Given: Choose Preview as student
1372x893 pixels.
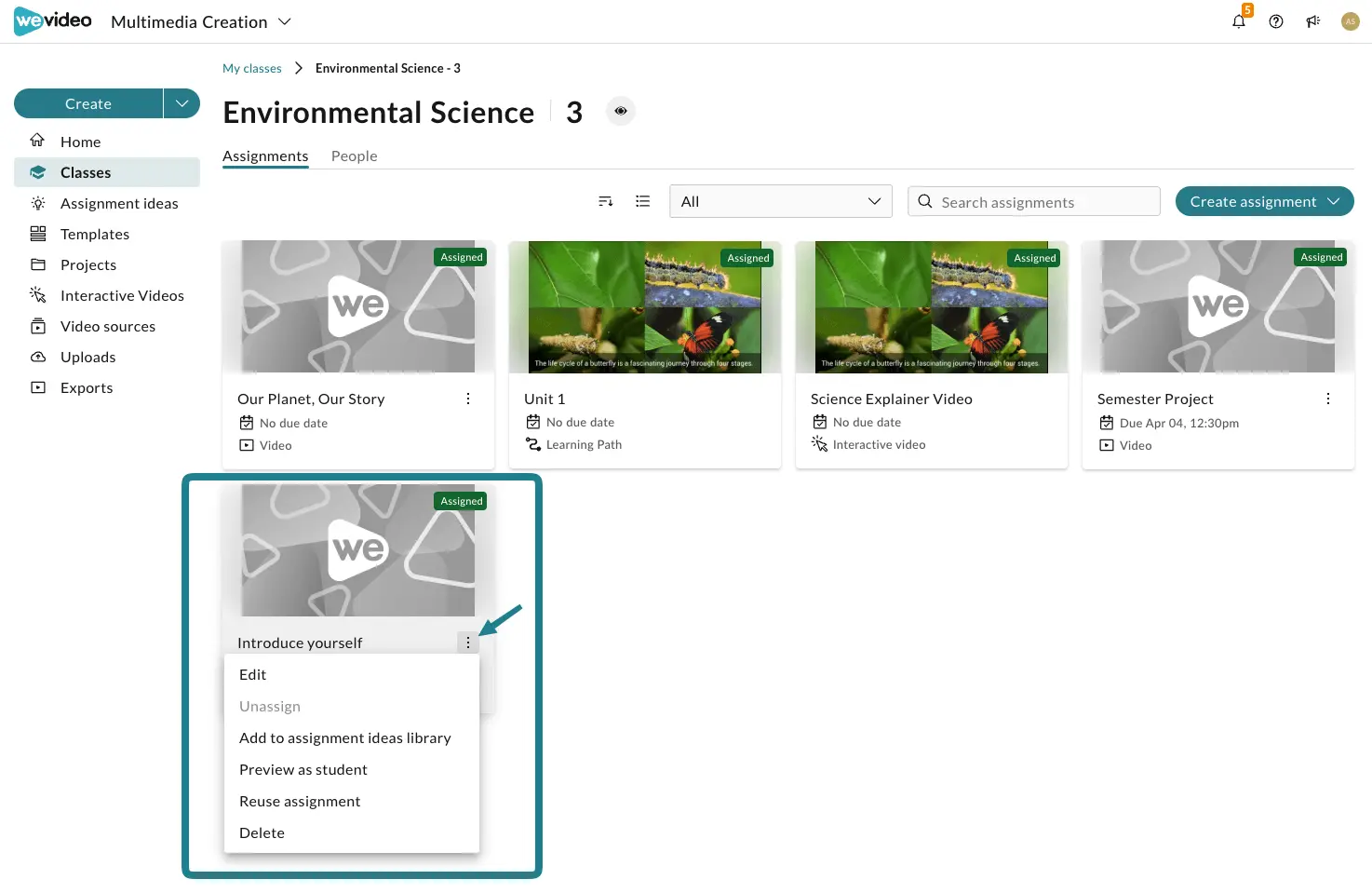Looking at the screenshot, I should point(352,770).
